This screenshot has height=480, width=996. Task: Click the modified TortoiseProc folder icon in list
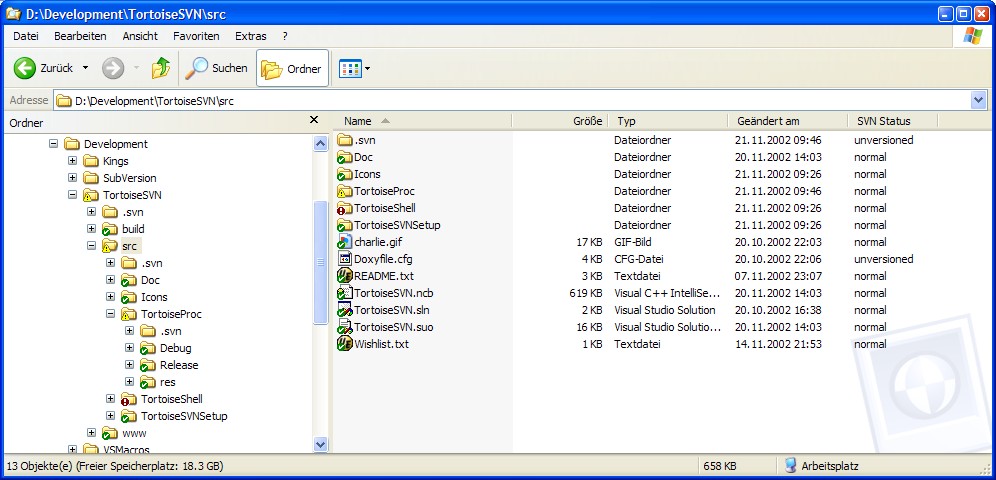coord(345,191)
